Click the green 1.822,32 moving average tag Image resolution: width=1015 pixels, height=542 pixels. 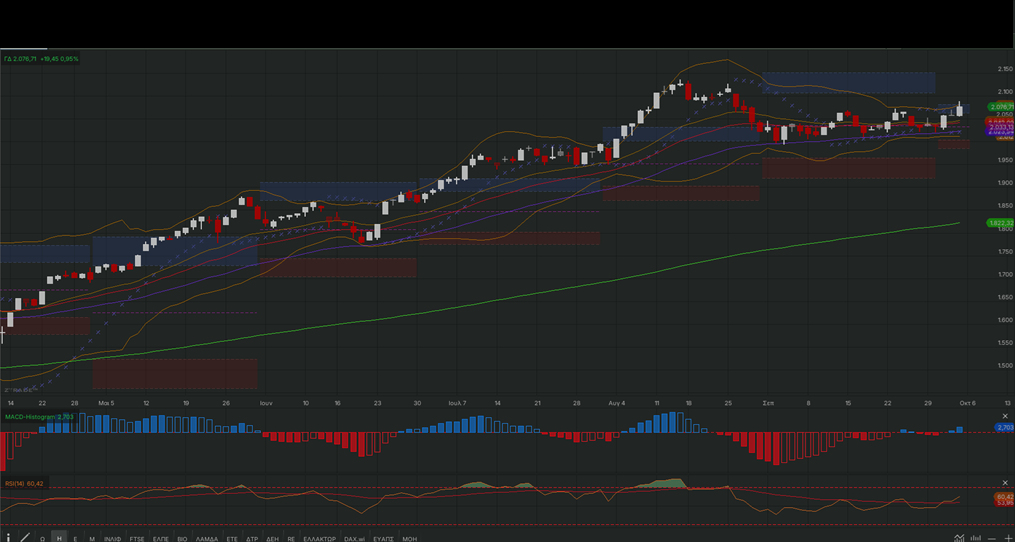point(1001,223)
